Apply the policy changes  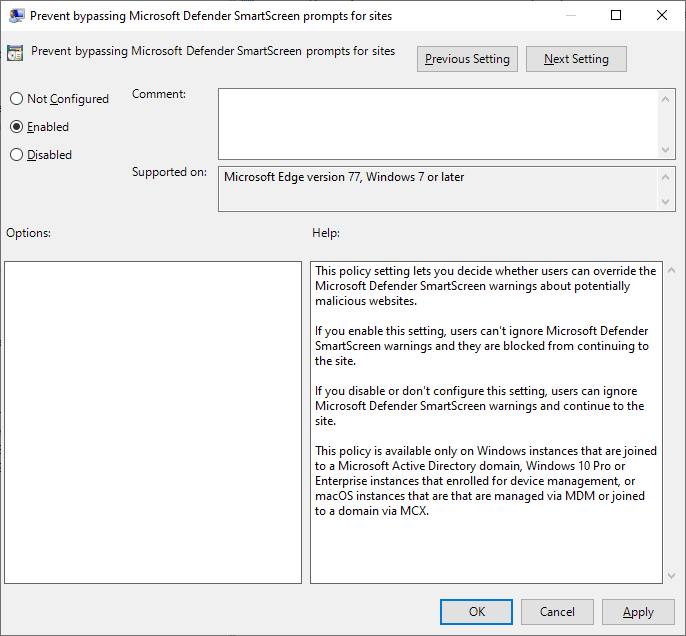(638, 612)
